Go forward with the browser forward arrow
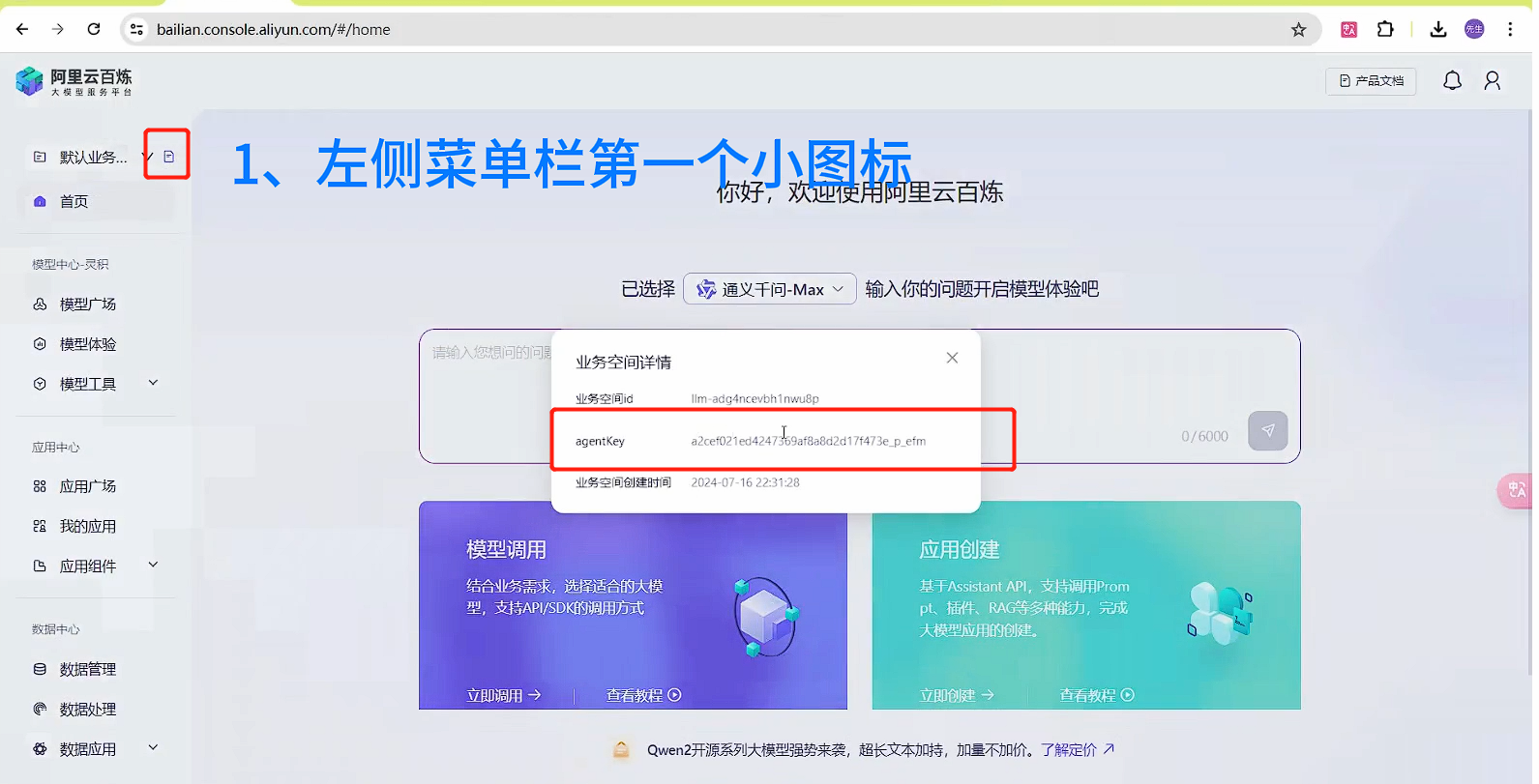Screen dimensions: 1539x784 tap(58, 29)
